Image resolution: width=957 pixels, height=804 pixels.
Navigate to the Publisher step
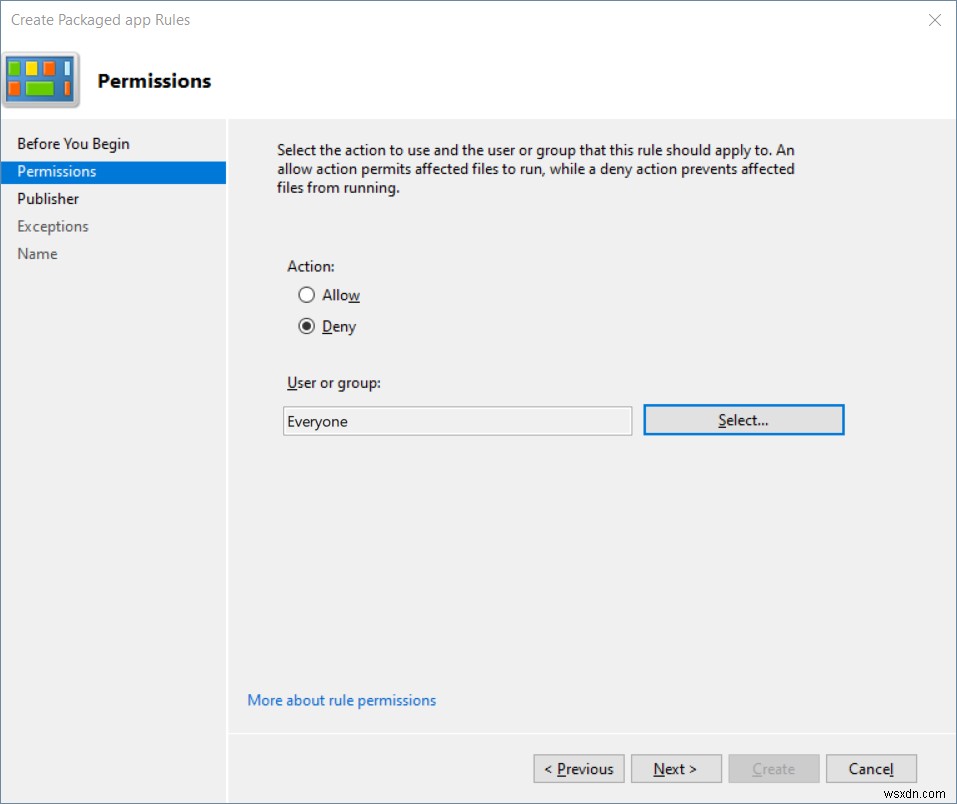pos(47,198)
